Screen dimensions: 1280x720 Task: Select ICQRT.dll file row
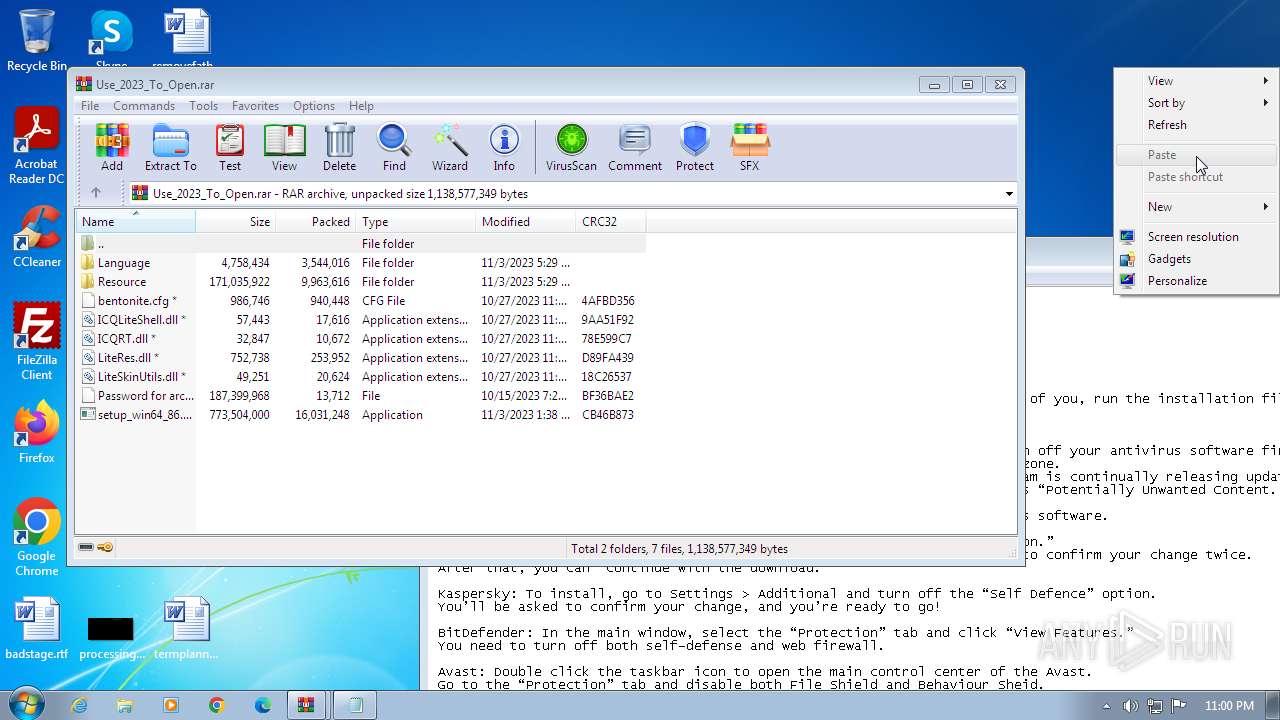coord(361,339)
